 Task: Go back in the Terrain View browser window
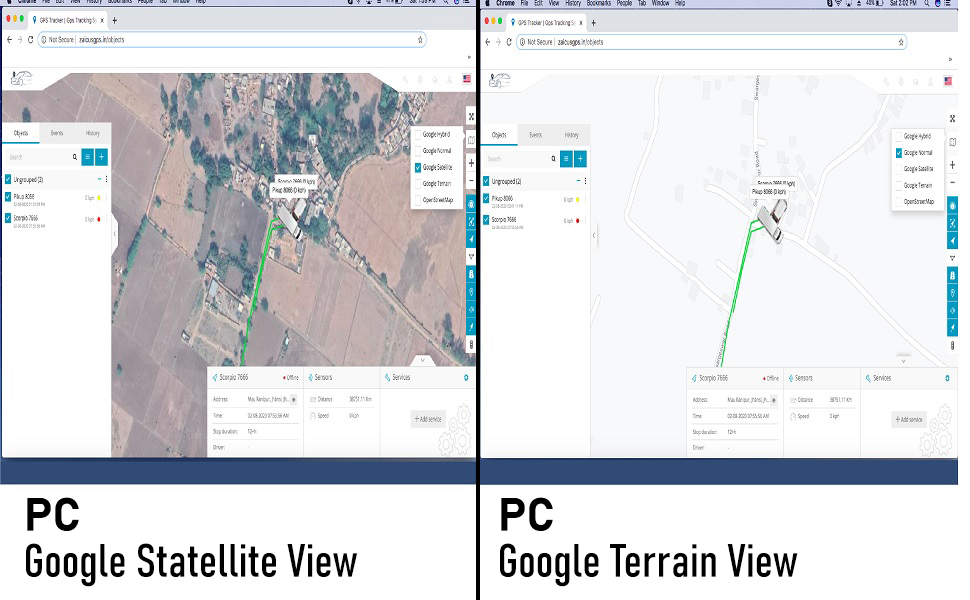pyautogui.click(x=487, y=42)
